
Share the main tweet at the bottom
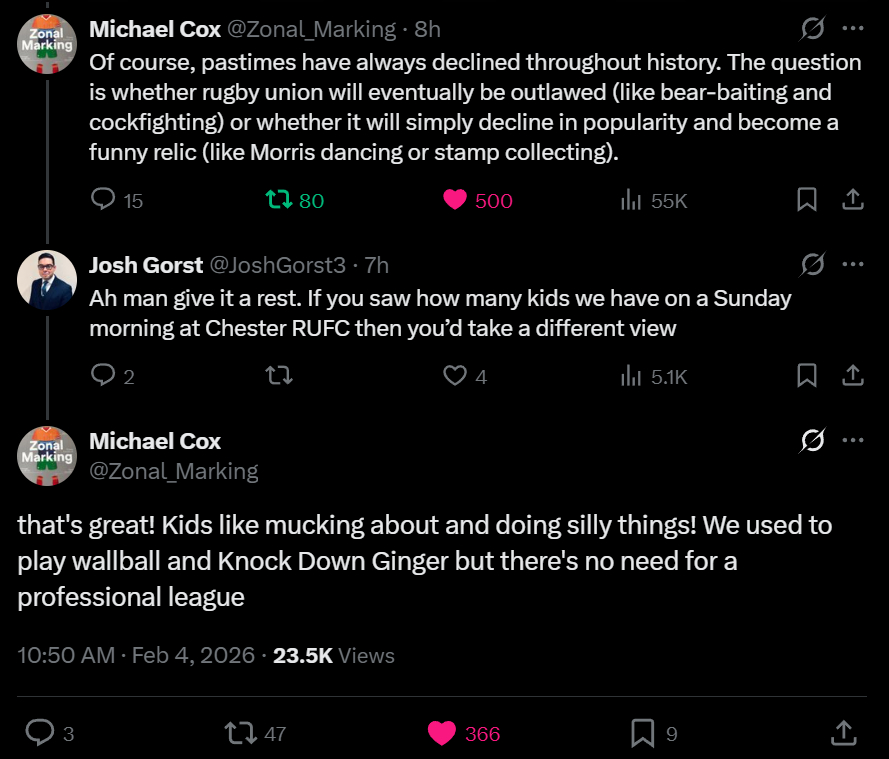[x=843, y=733]
